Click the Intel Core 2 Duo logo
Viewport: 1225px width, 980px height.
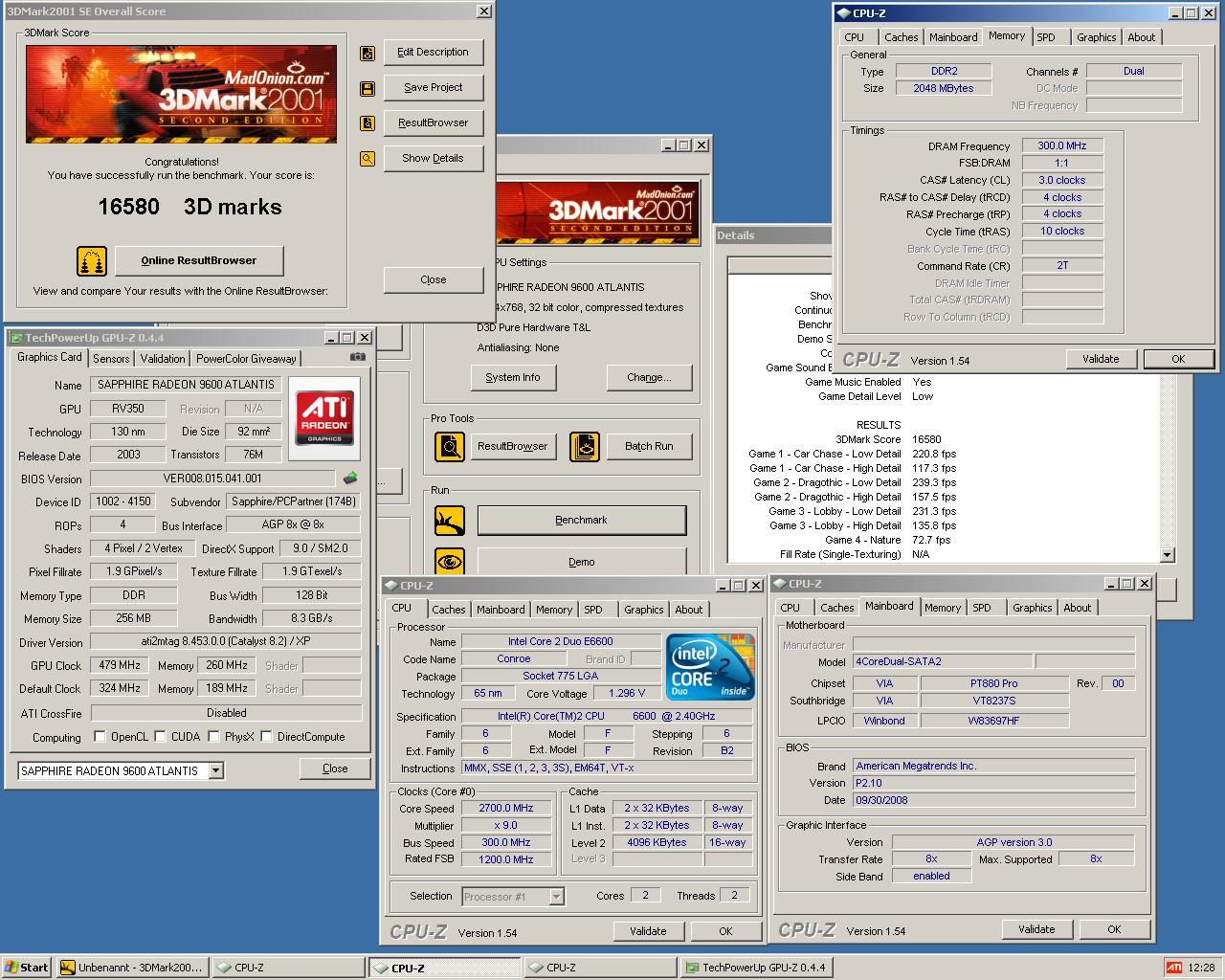coord(710,666)
